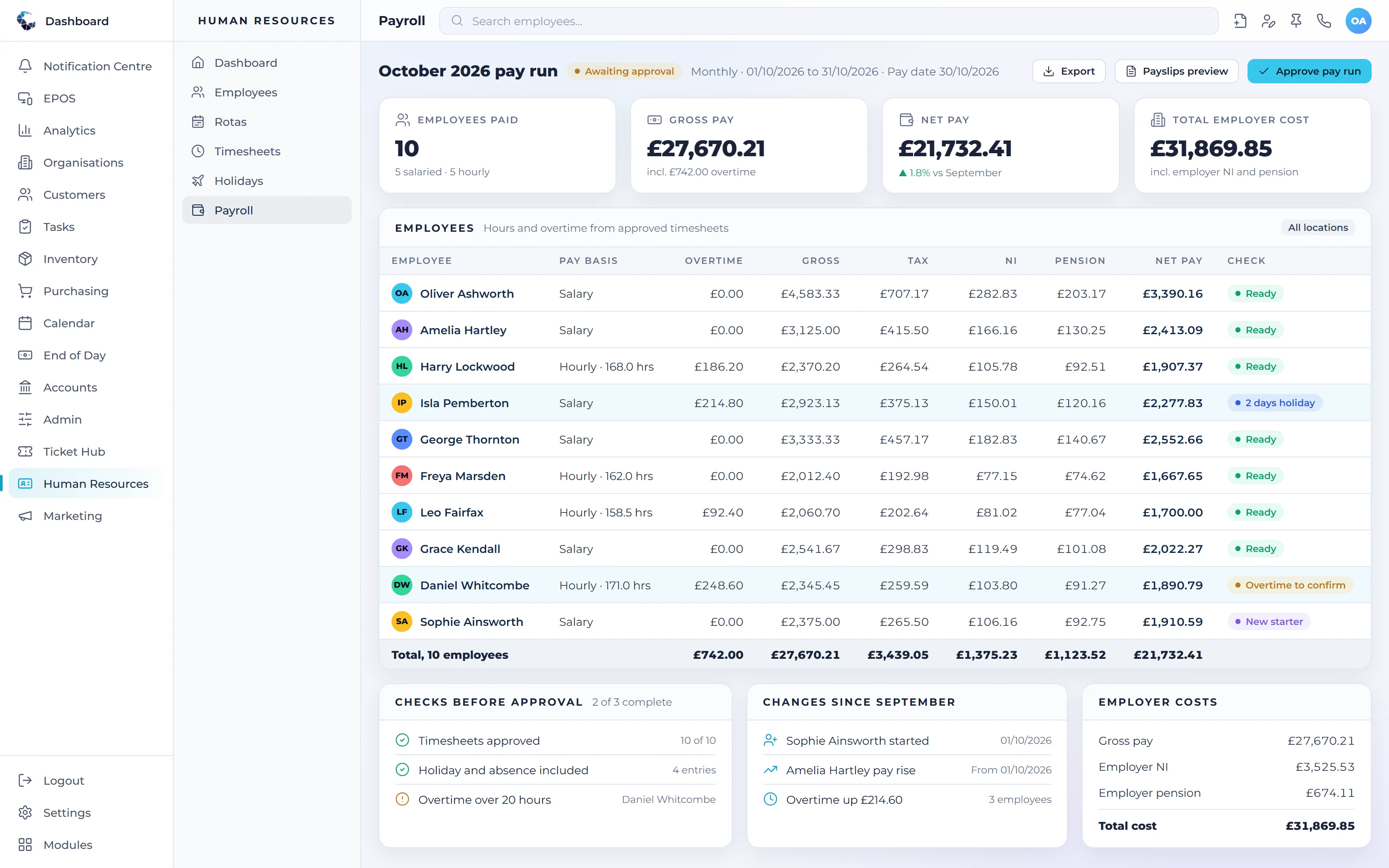Image resolution: width=1389 pixels, height=868 pixels.
Task: Click the Modules grid icon
Action: coord(25,845)
